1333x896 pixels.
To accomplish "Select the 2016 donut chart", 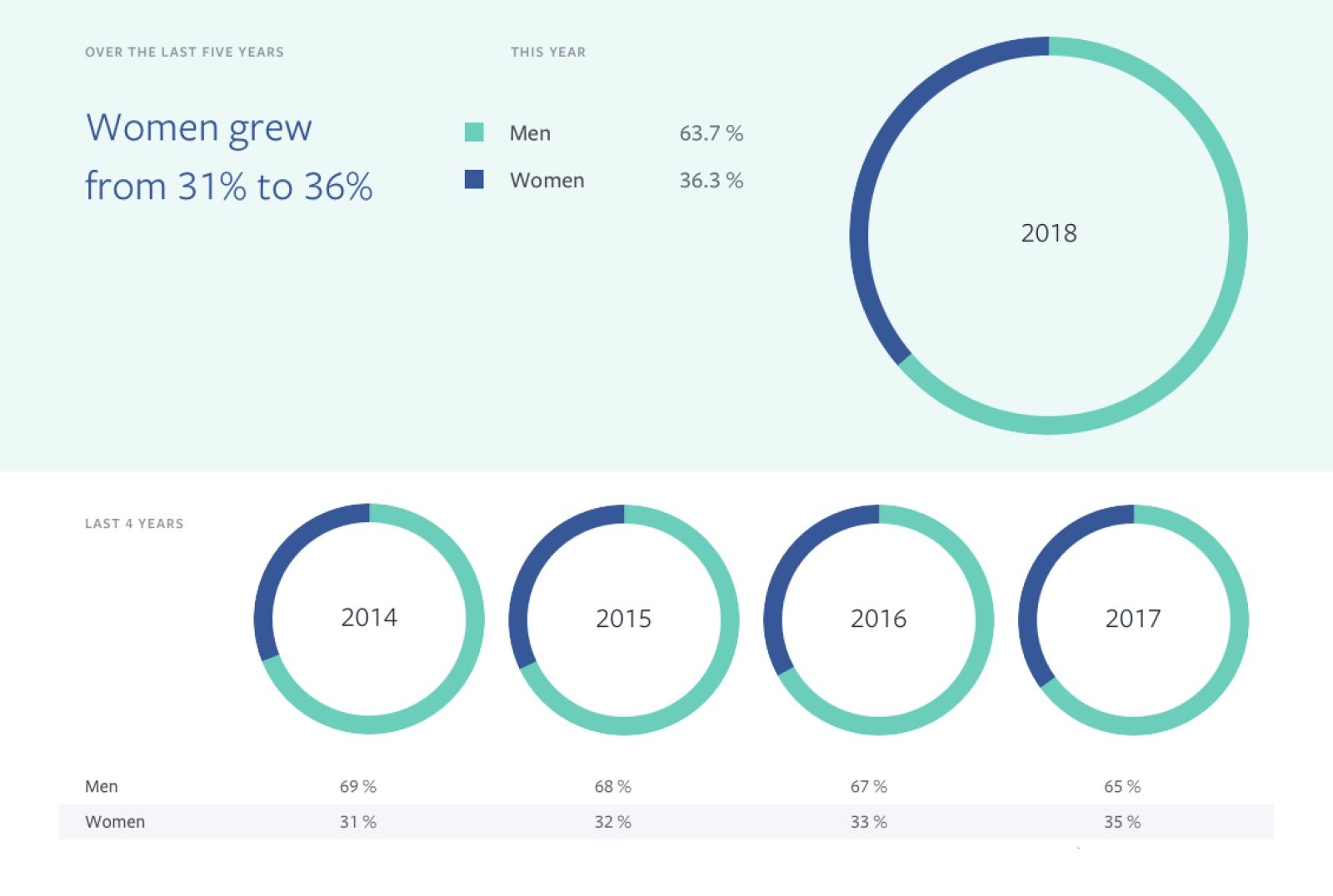I will (878, 619).
